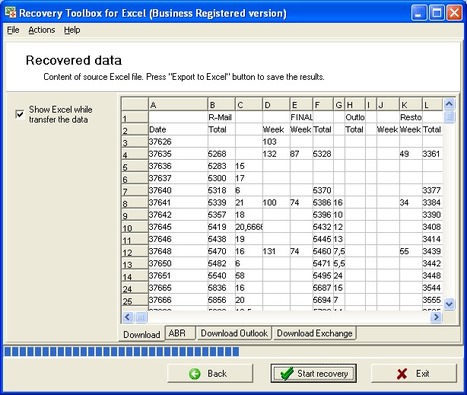Click cell 5328 in column F
Screen dimensions: 467x395
323,154
